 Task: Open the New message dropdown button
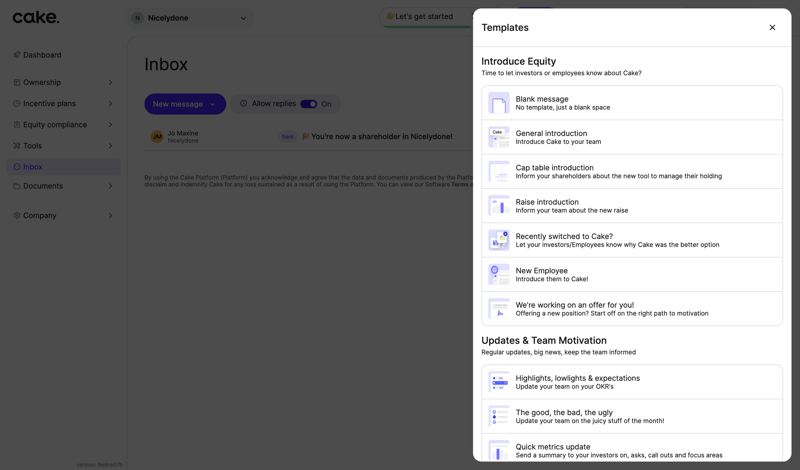pos(185,104)
